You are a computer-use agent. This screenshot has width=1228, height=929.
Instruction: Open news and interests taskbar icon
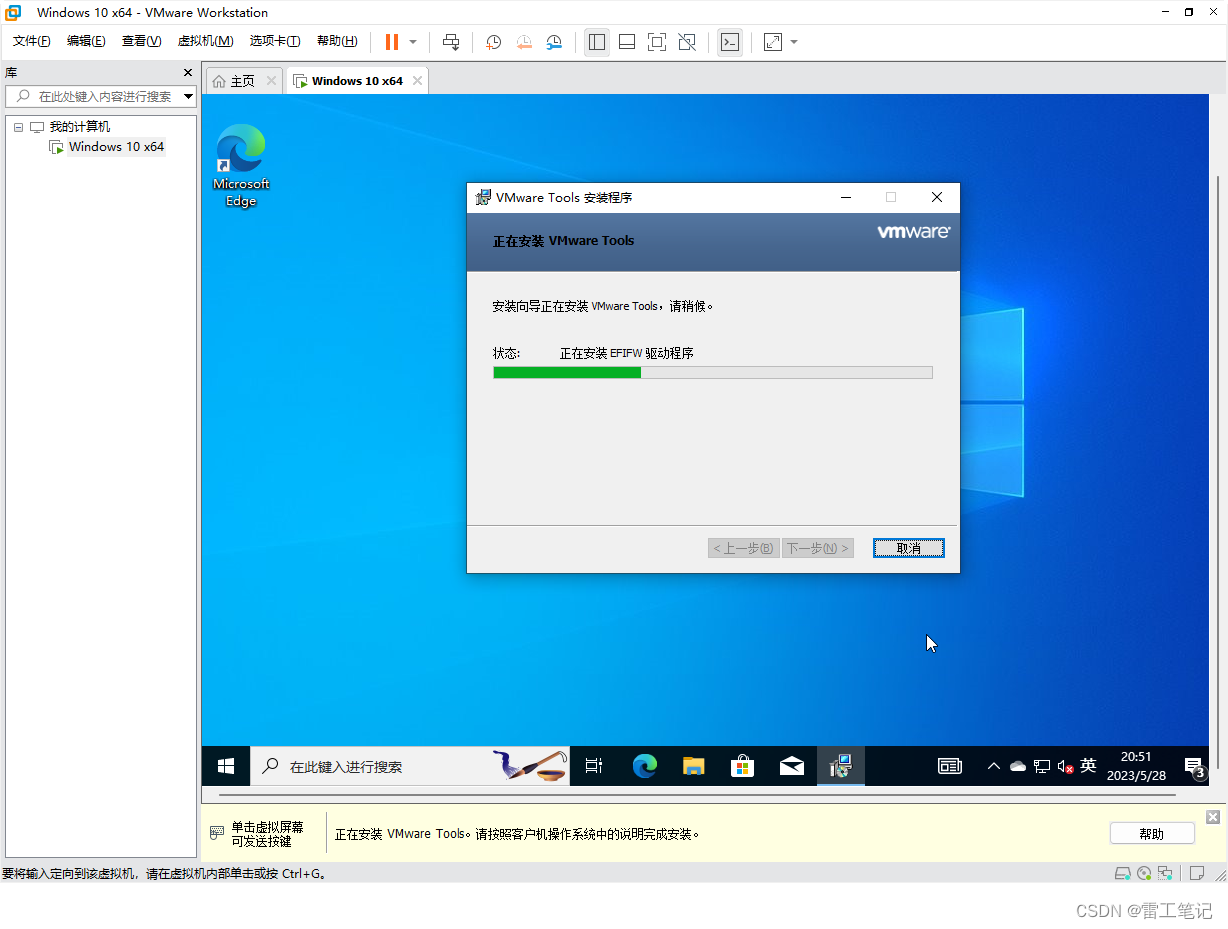(x=950, y=766)
